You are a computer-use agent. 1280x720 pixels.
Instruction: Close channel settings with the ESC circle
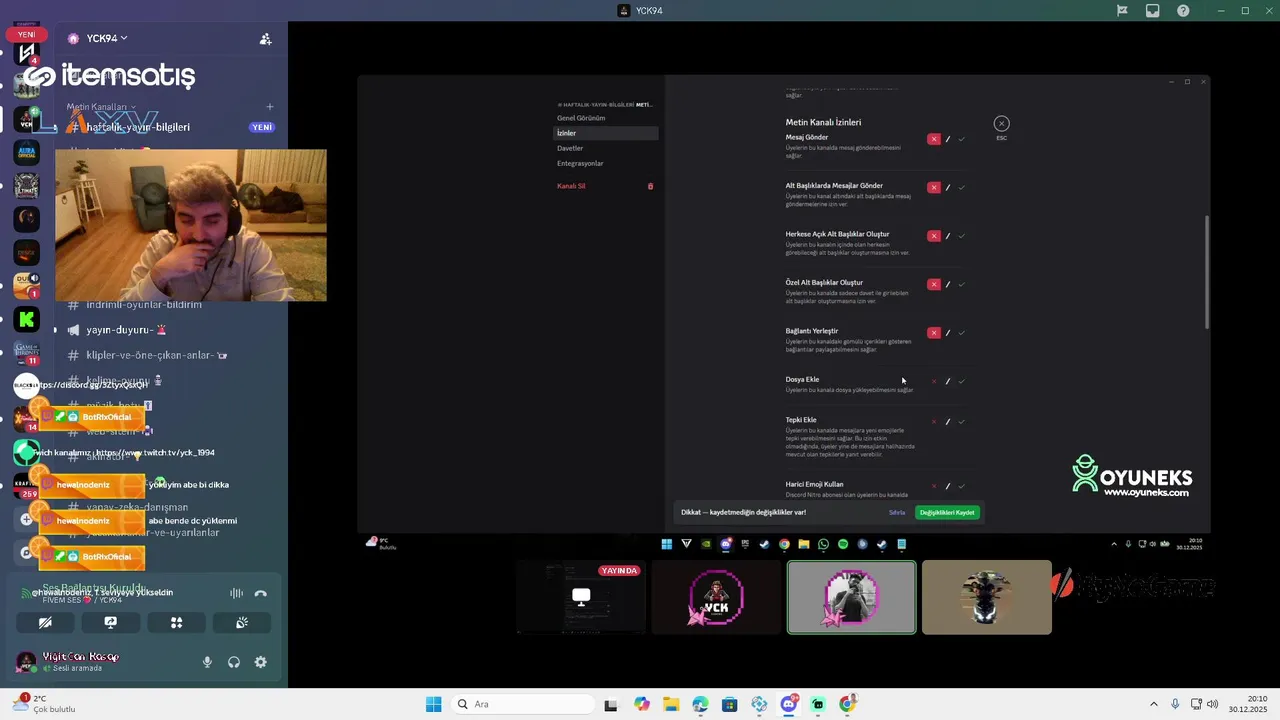(1001, 124)
